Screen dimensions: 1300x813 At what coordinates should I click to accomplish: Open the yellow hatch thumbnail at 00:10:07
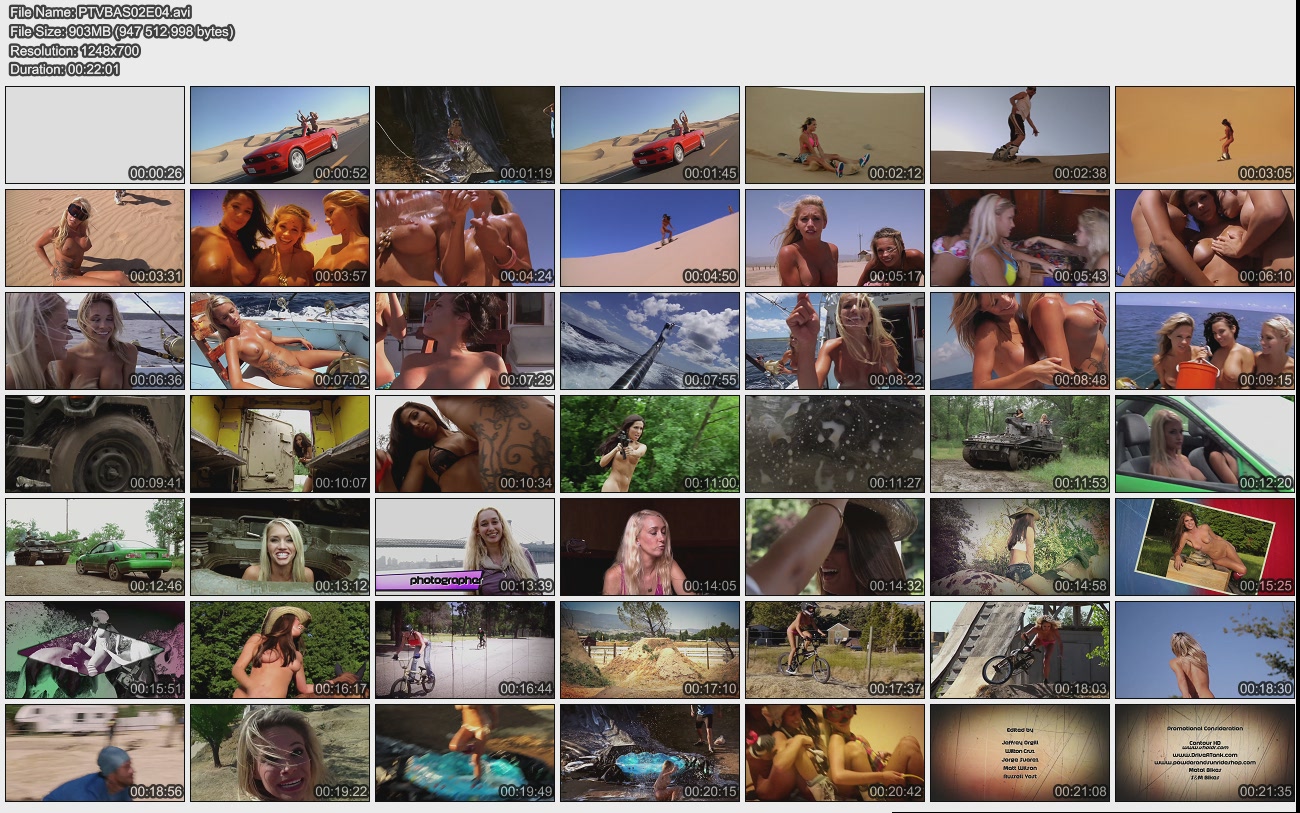(x=280, y=444)
